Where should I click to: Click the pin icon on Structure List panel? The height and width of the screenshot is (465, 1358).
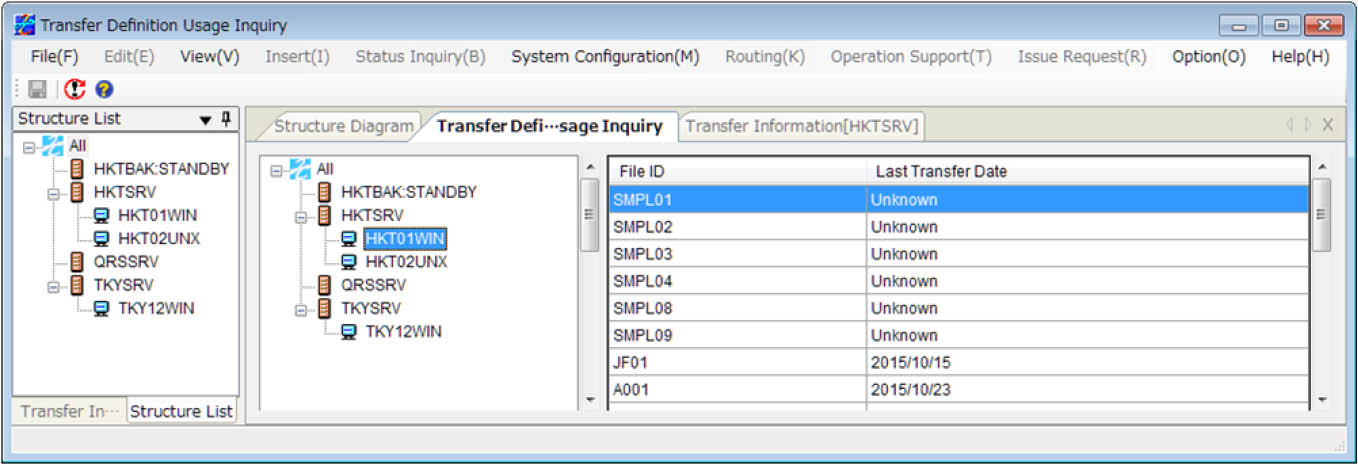226,119
